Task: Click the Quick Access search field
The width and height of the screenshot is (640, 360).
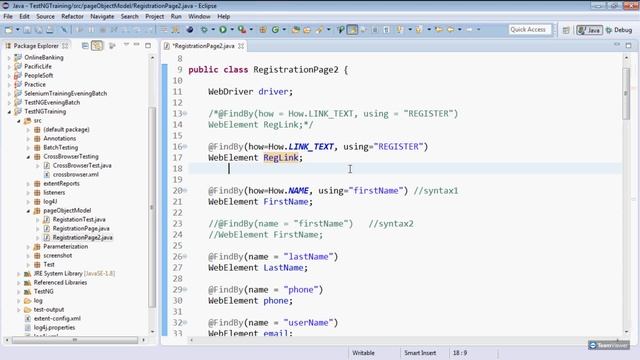Action: click(530, 30)
